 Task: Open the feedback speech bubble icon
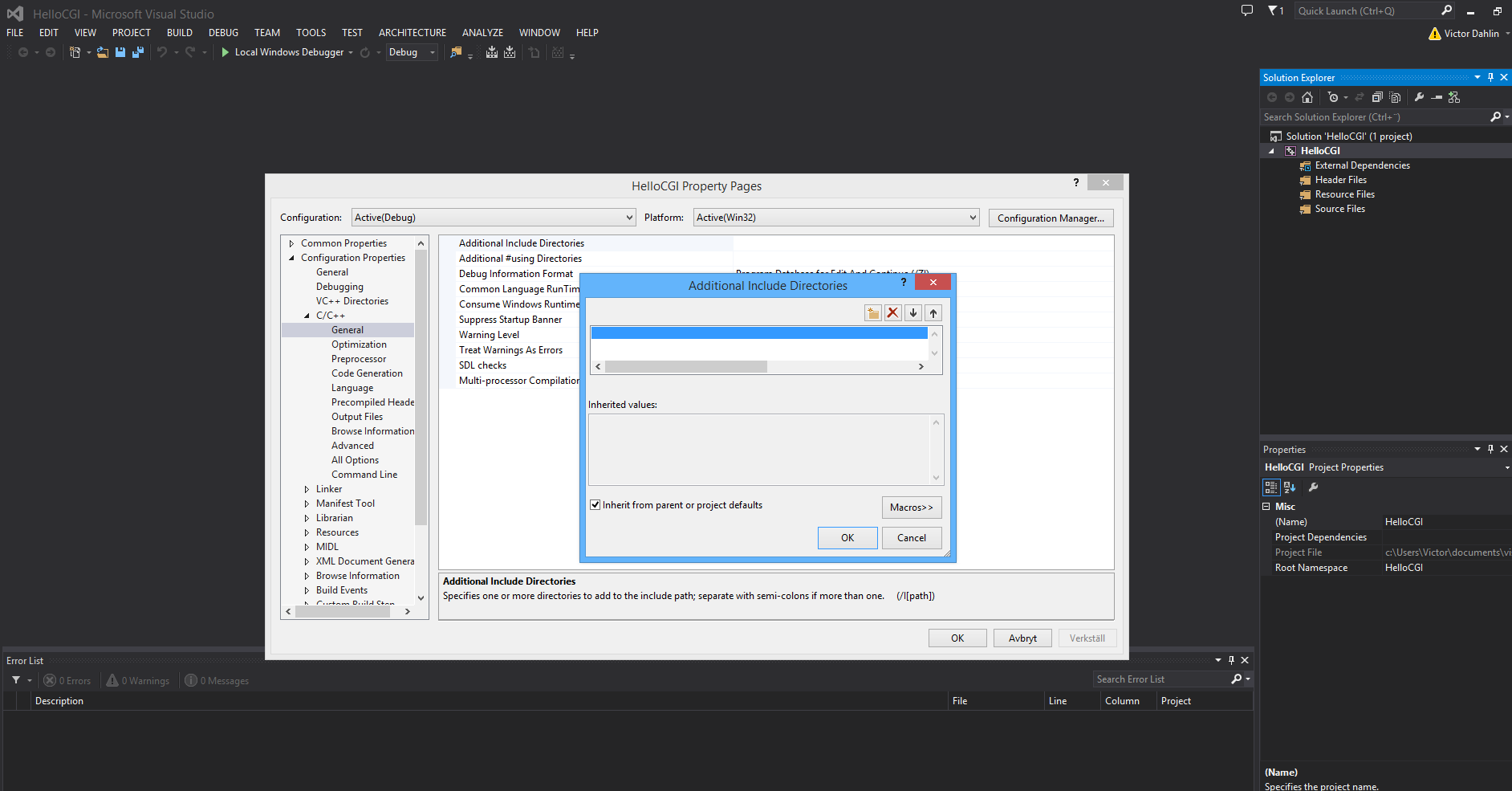tap(1247, 10)
